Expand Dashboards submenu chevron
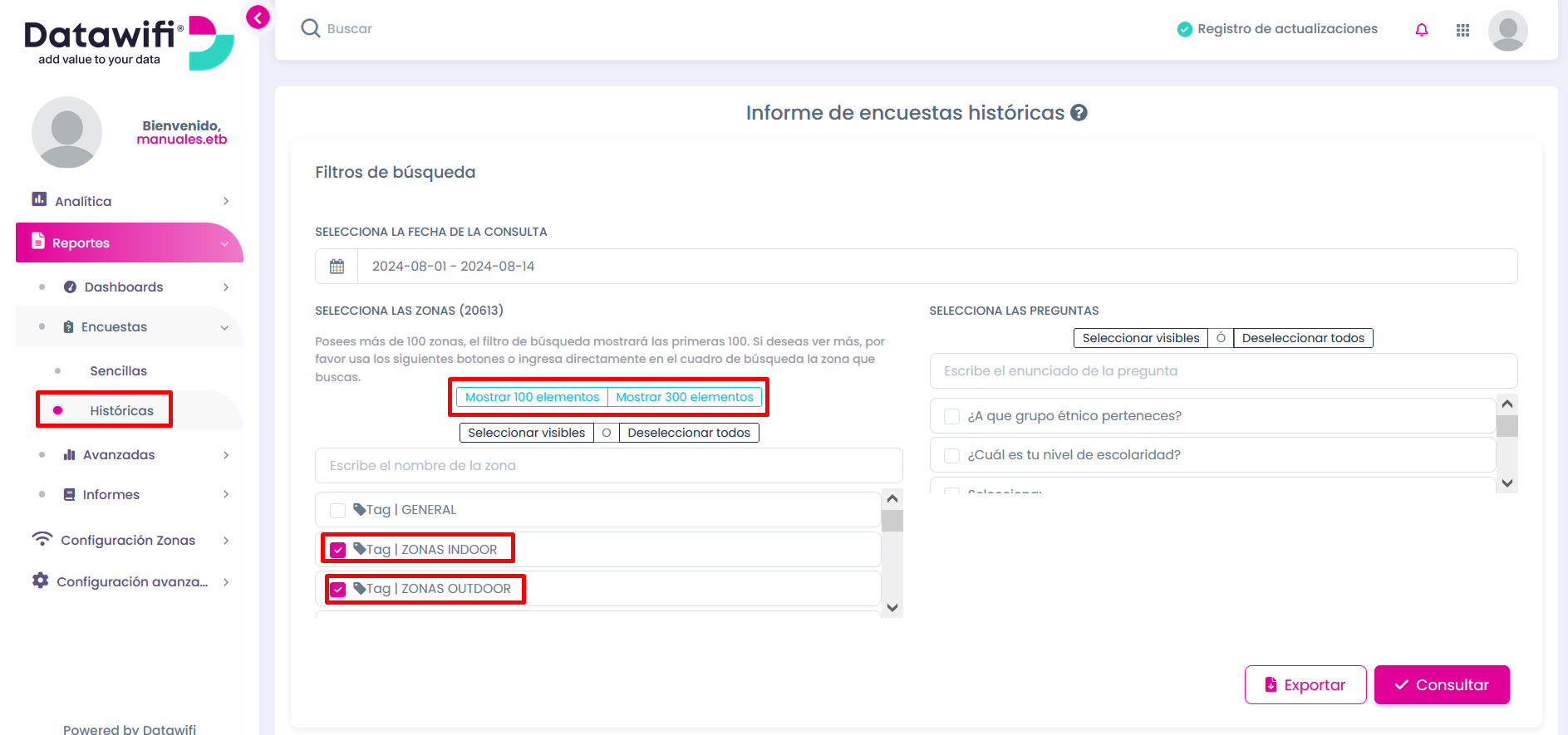The width and height of the screenshot is (1568, 735). 226,287
